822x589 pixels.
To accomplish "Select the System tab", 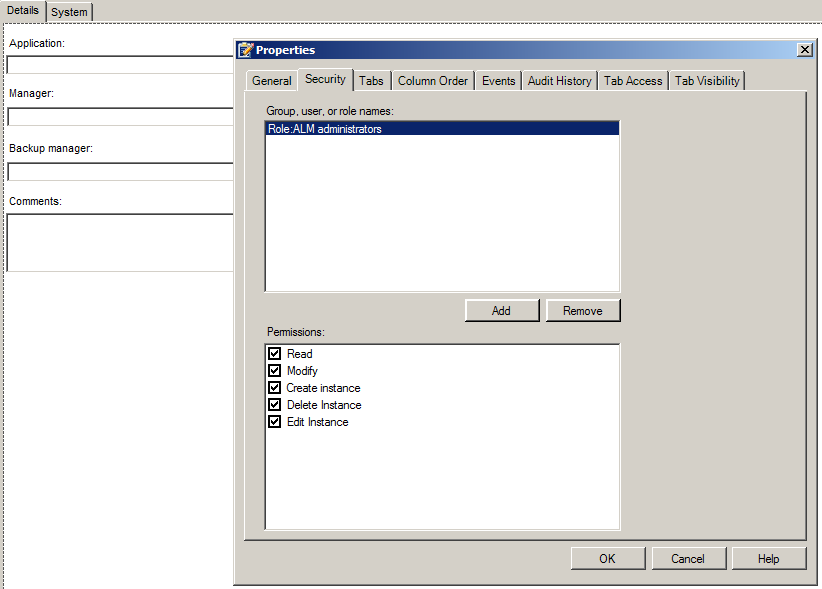I will tap(68, 12).
